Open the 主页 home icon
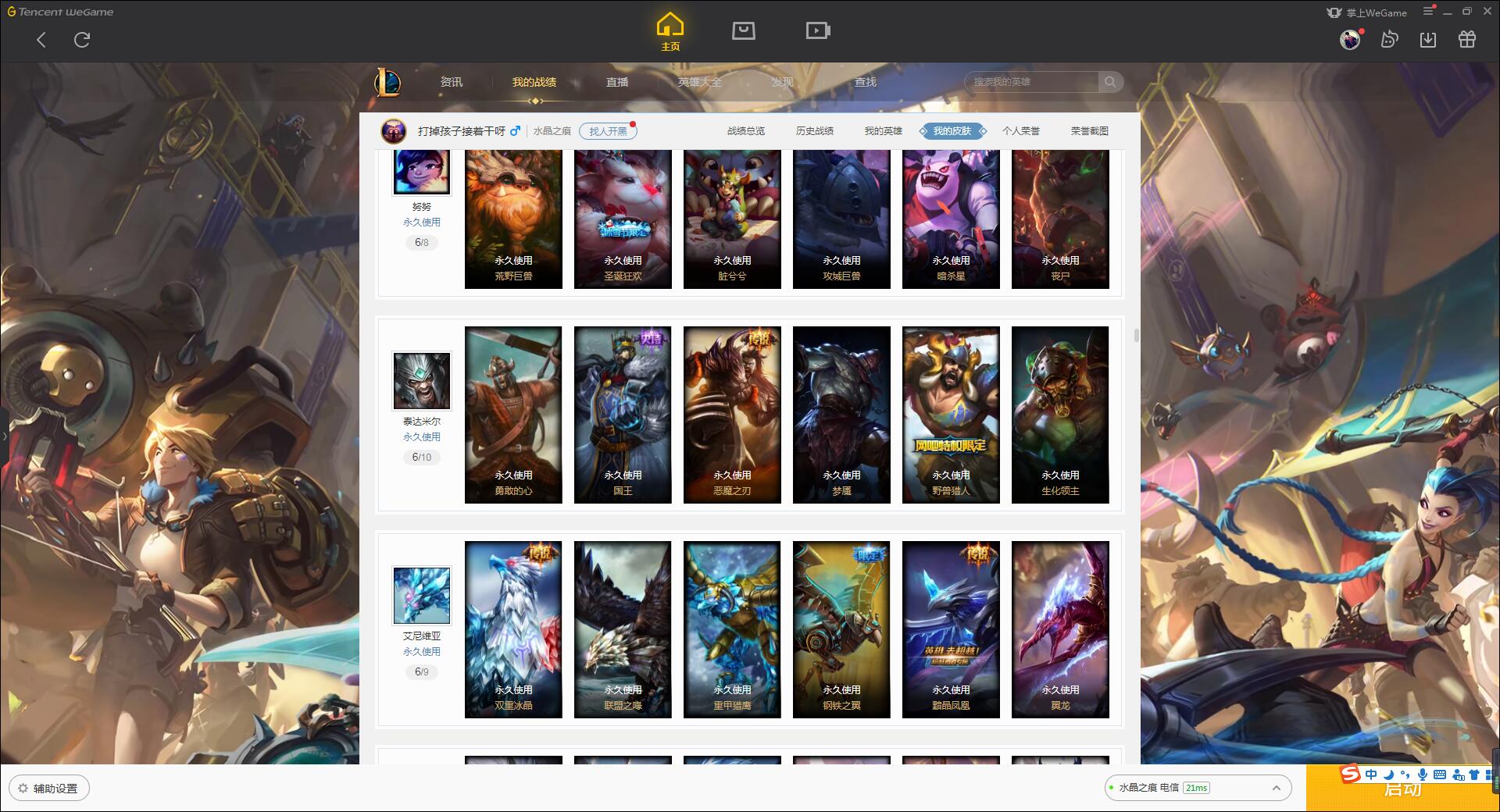1500x812 pixels. 670,32
